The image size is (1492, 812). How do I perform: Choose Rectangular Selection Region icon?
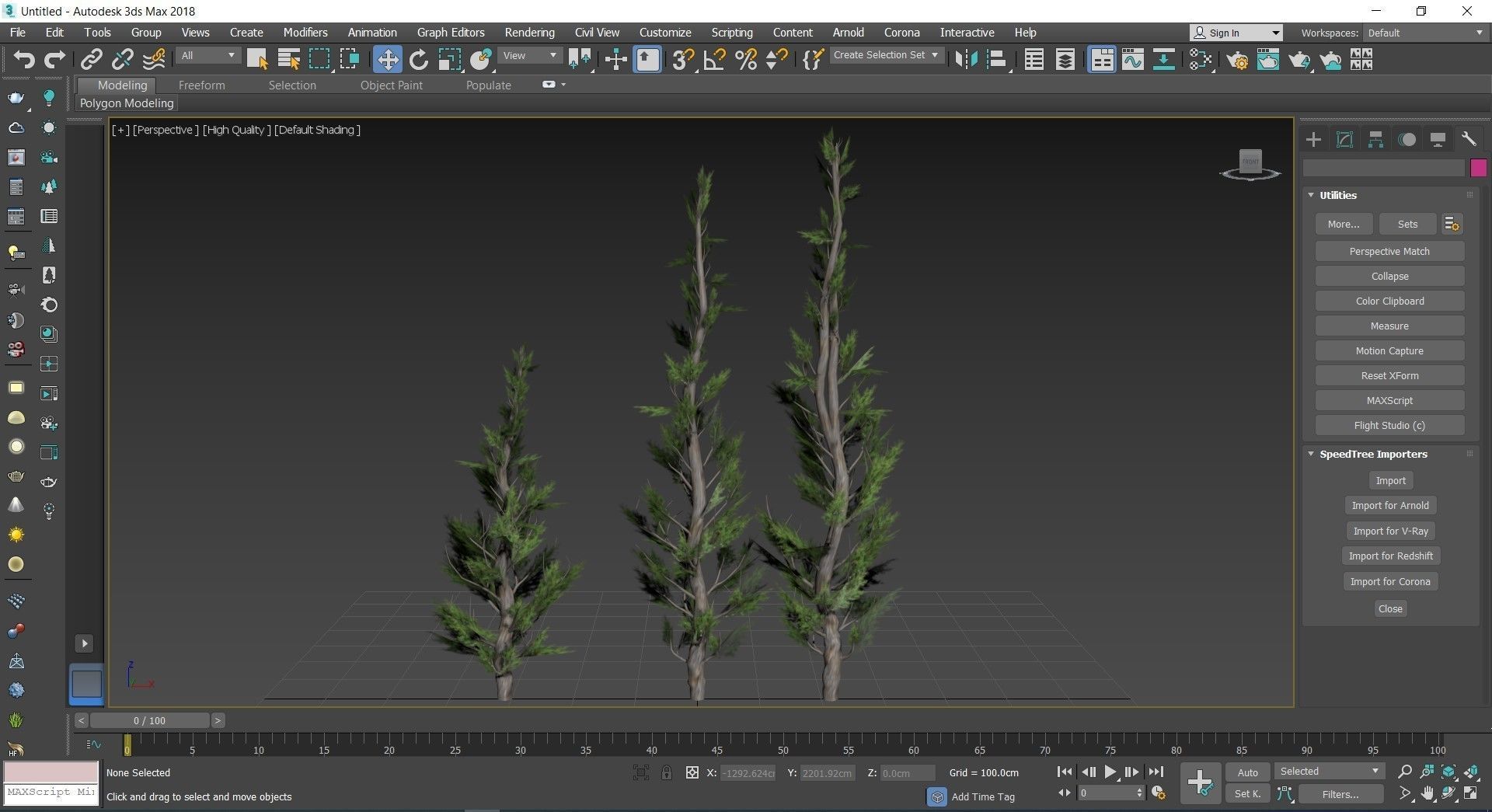[x=319, y=59]
